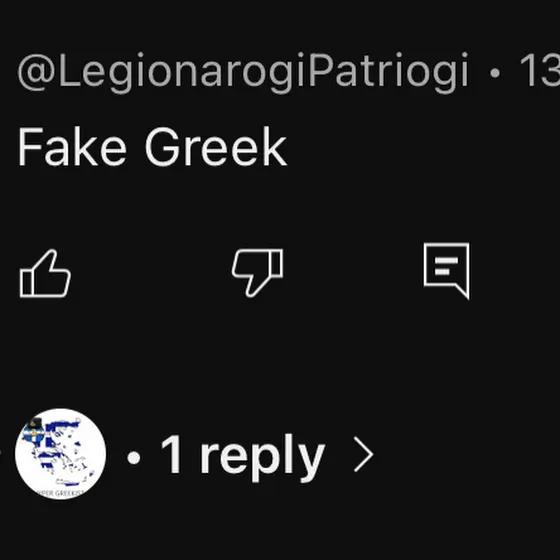Click the word "Fake" in the comment
This screenshot has height=560, width=560.
[72, 147]
